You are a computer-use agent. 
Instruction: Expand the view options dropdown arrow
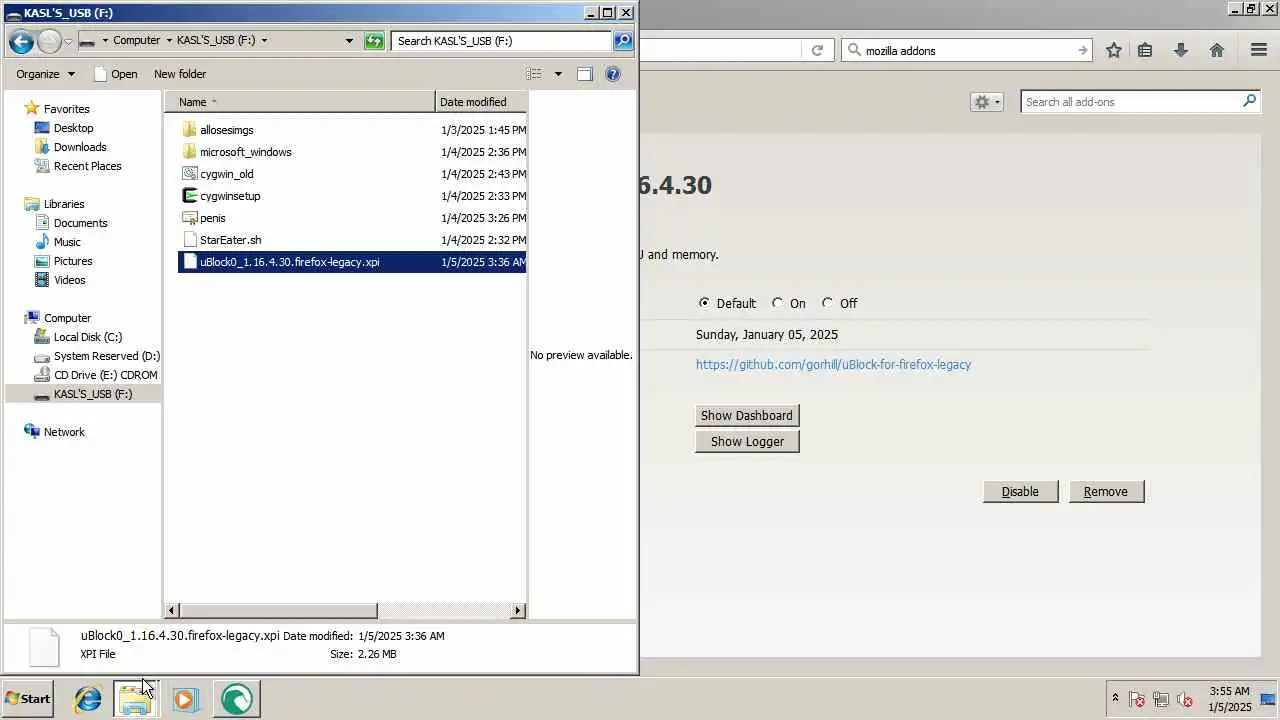click(558, 74)
